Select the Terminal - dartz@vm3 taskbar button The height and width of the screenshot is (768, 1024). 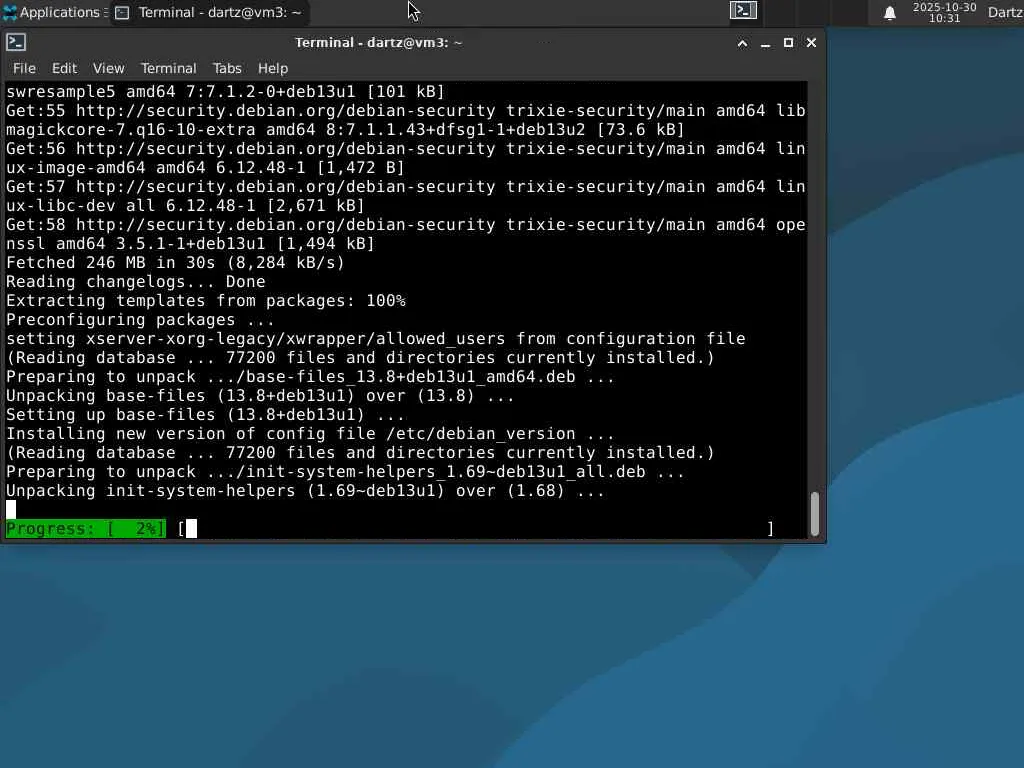click(x=209, y=12)
